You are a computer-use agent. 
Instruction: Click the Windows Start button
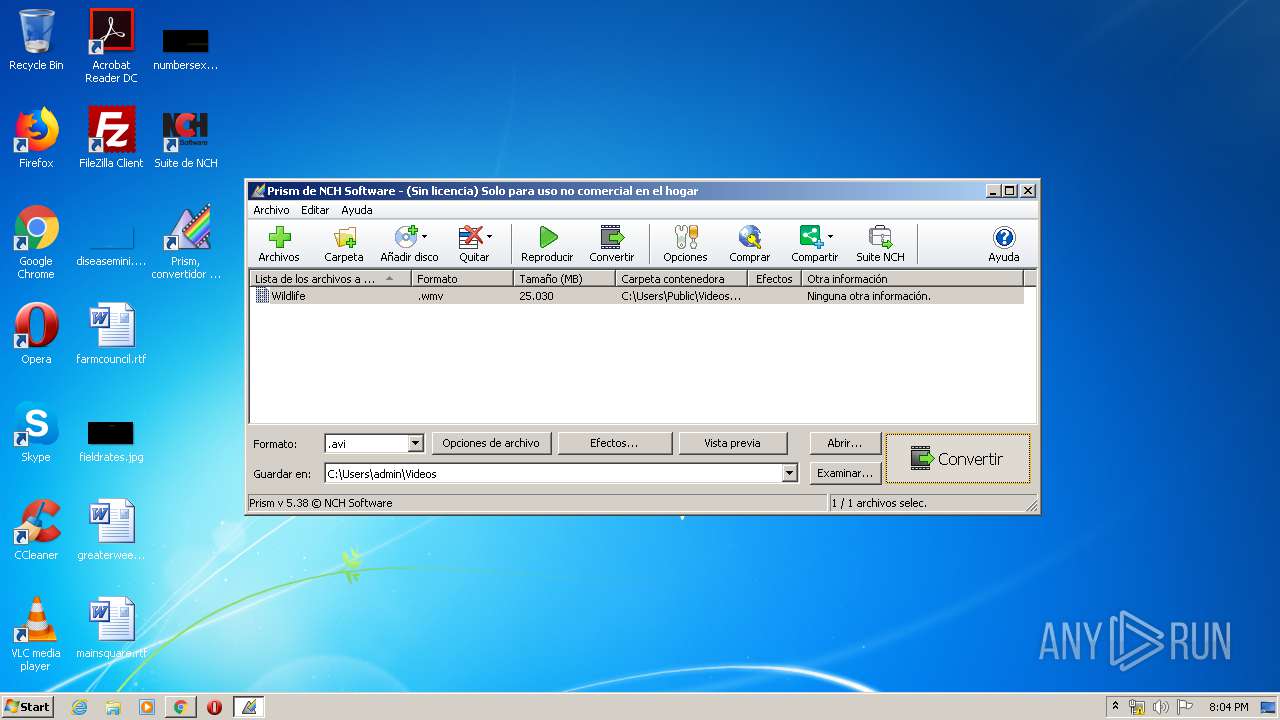click(x=27, y=706)
